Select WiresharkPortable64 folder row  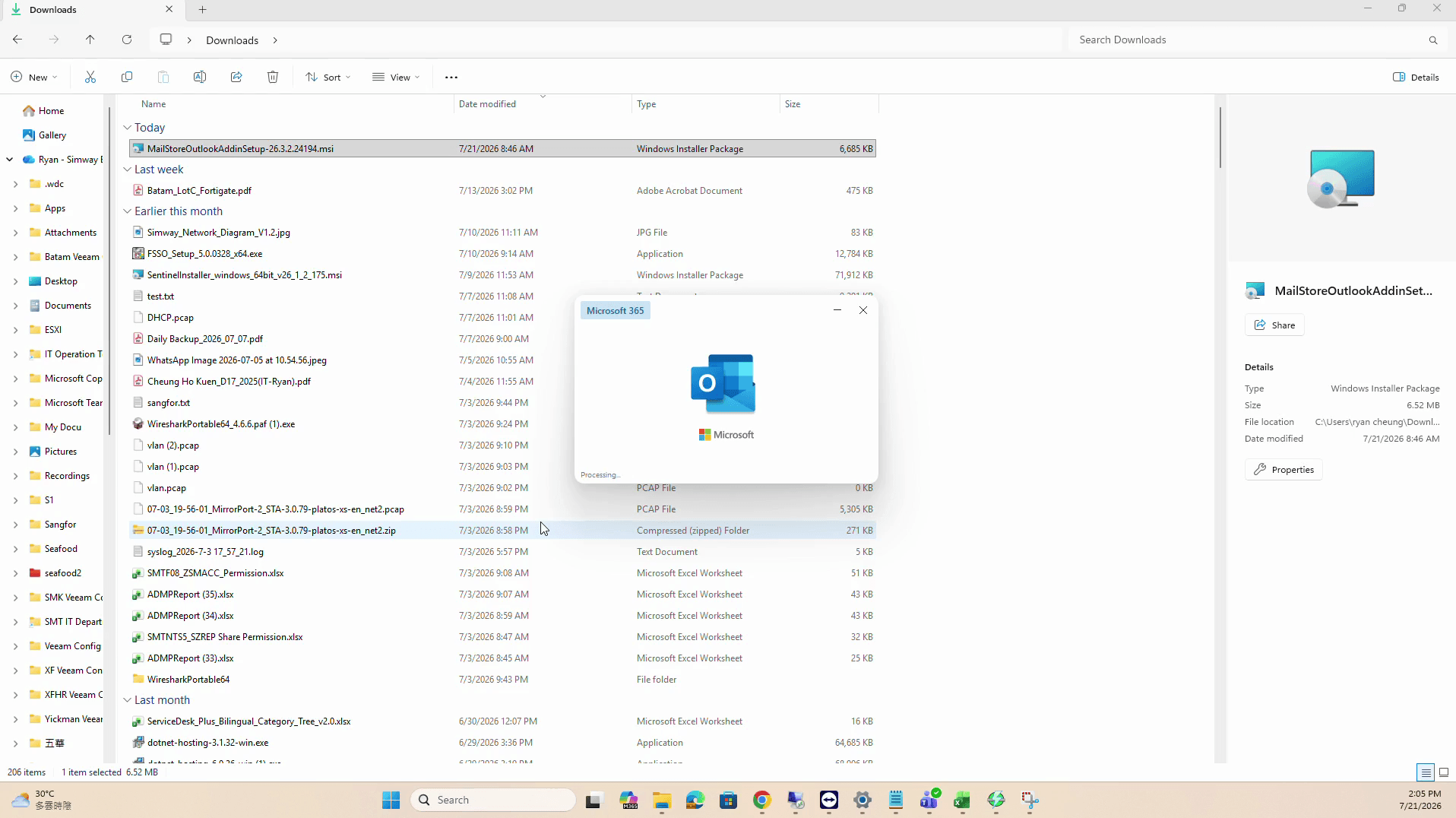click(x=502, y=680)
